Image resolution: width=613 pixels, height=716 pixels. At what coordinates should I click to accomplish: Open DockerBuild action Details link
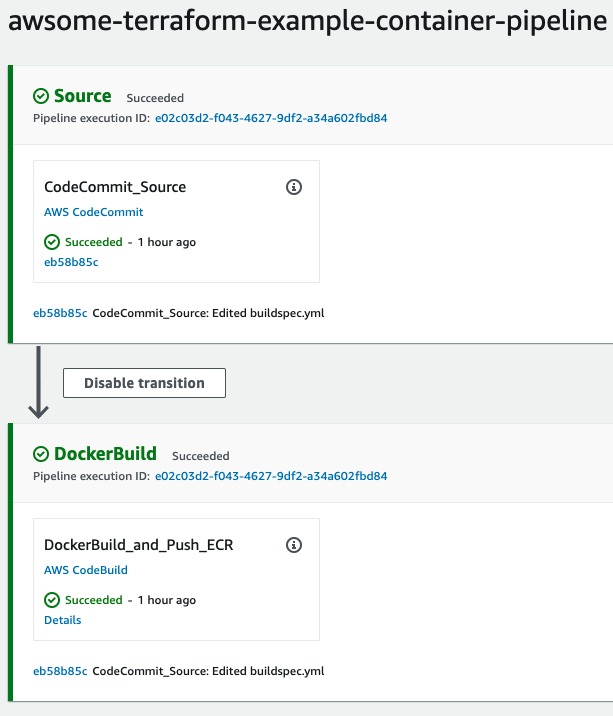[63, 620]
